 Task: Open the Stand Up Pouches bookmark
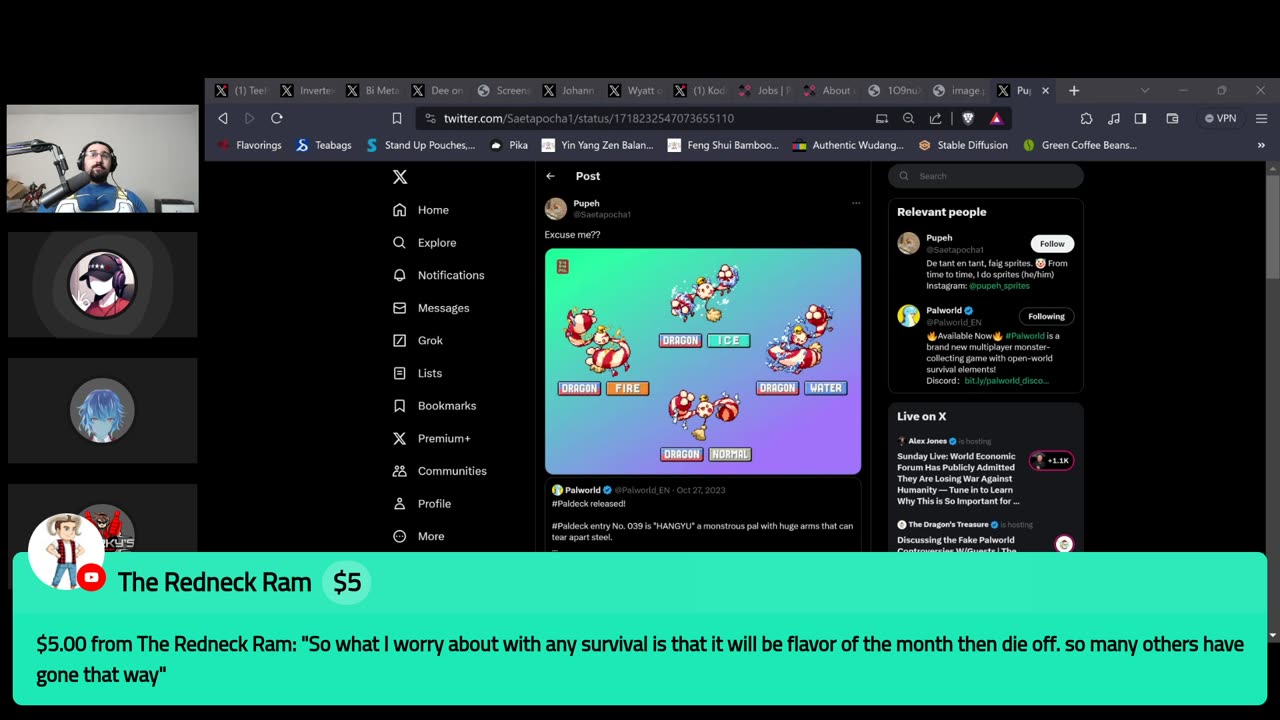point(421,145)
